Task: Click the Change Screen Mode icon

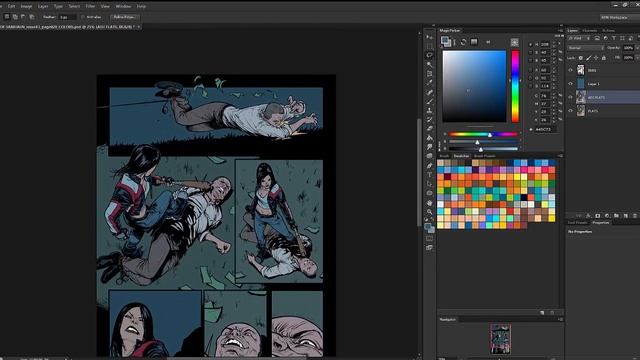Action: coord(429,247)
